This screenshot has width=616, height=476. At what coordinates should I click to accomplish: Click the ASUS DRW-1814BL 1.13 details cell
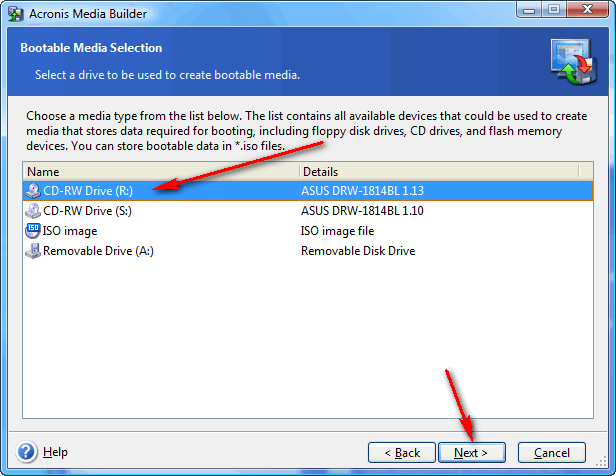point(362,191)
